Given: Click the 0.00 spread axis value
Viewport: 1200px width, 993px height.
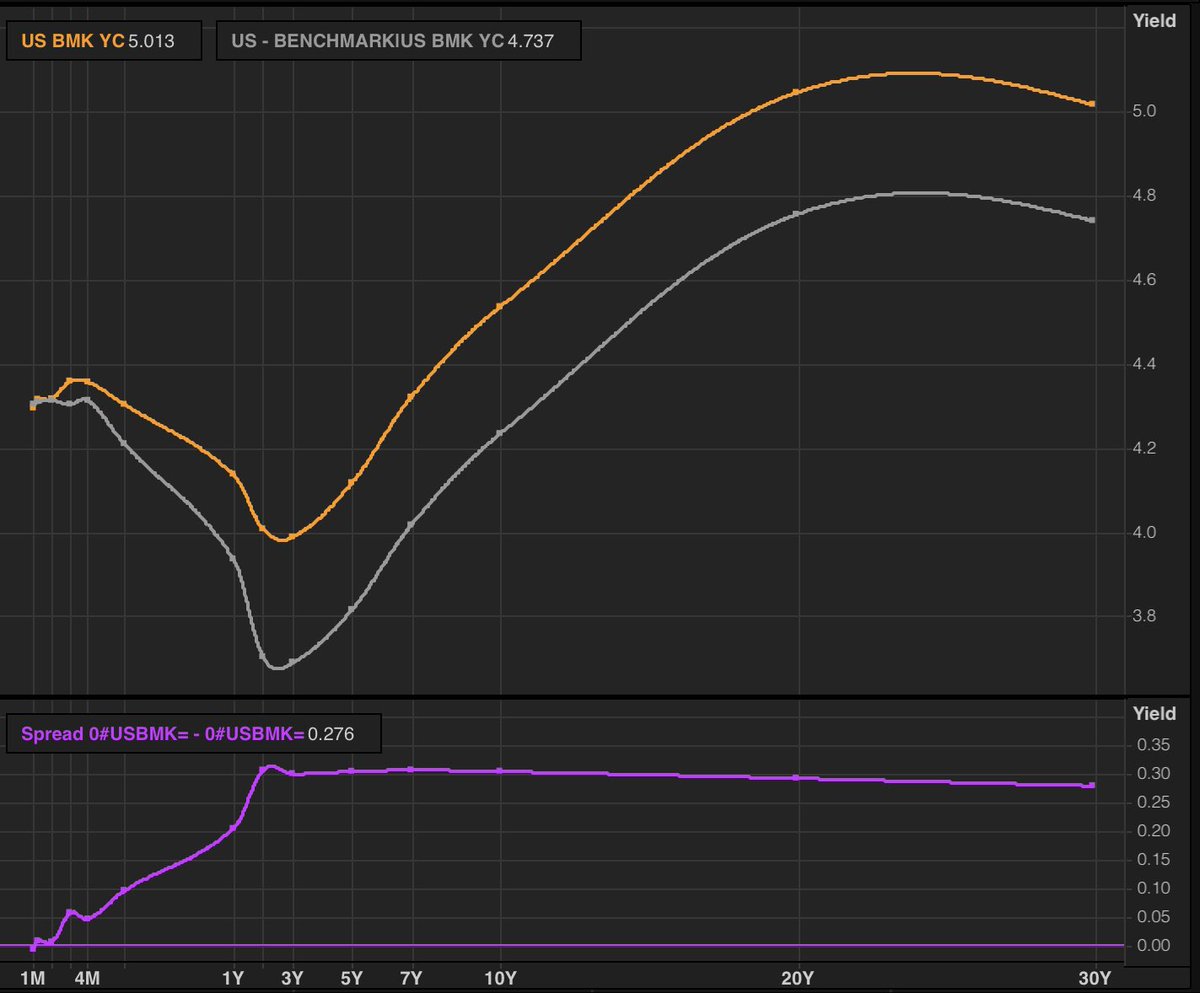Looking at the screenshot, I should (1153, 945).
